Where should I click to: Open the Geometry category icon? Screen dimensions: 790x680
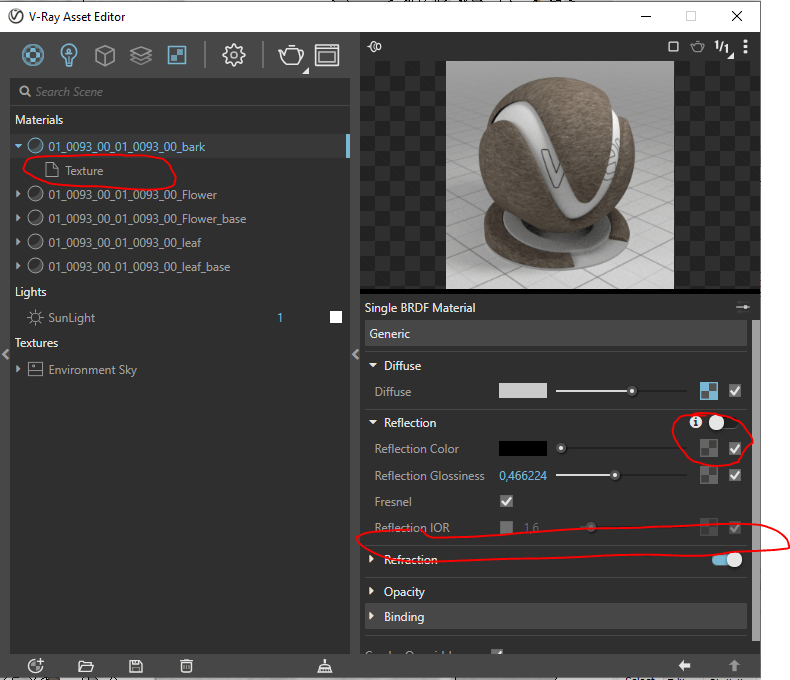(x=105, y=55)
